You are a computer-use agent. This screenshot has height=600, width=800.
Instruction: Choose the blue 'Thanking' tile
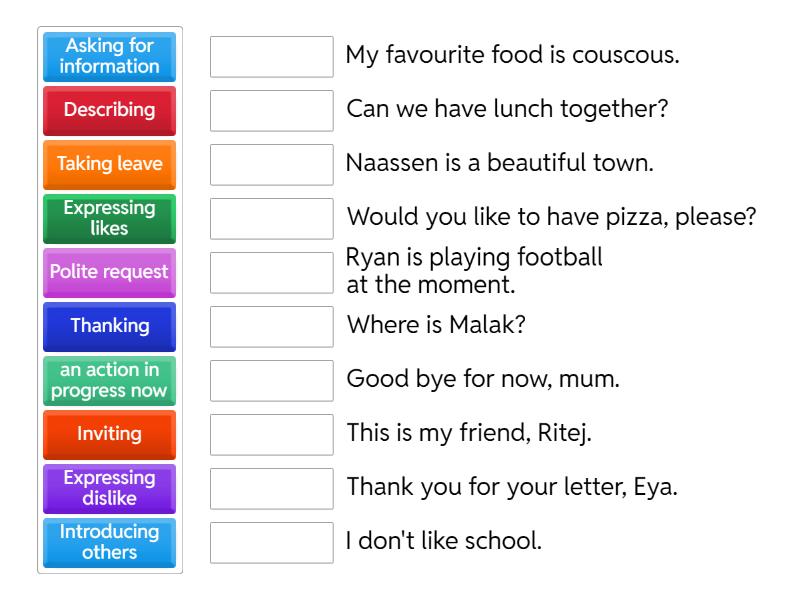[109, 326]
